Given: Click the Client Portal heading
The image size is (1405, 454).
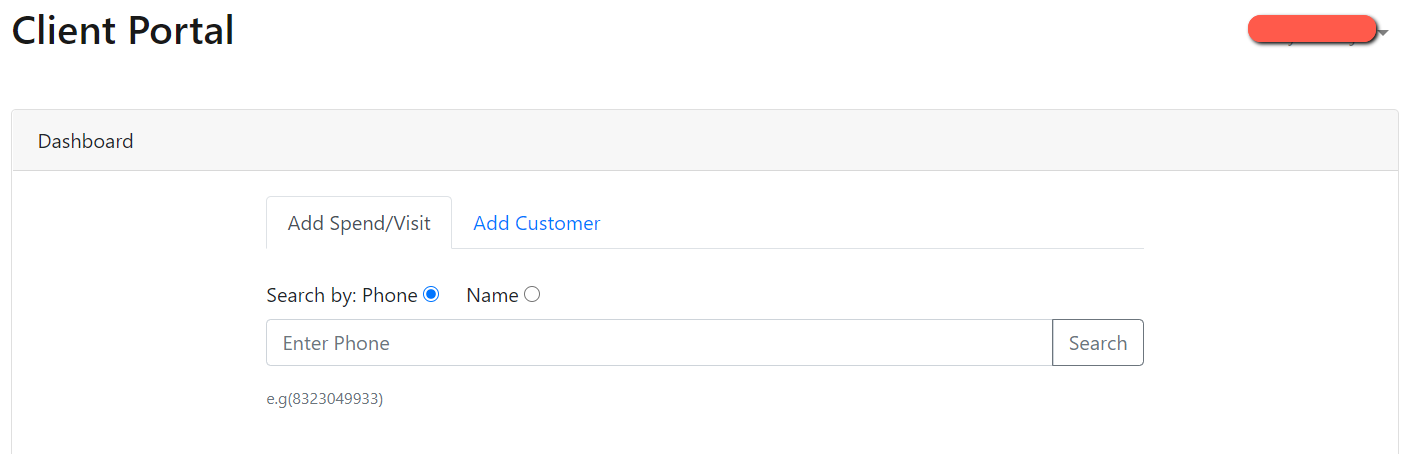Looking at the screenshot, I should [123, 31].
